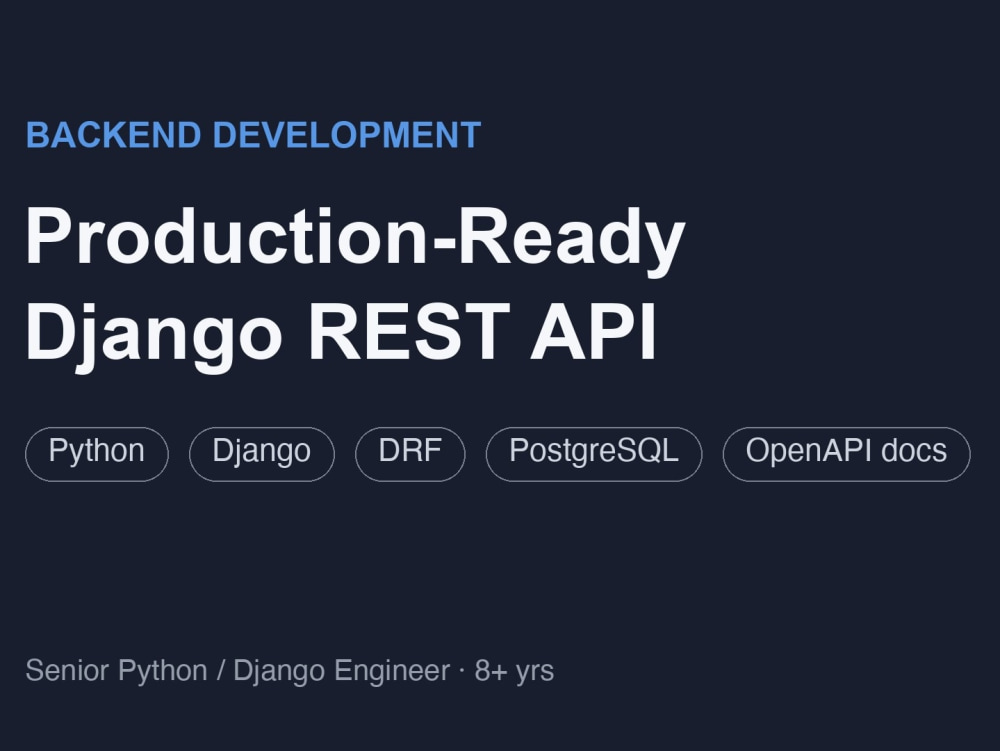The height and width of the screenshot is (751, 1000).
Task: Click the Python tag pill
Action: [x=97, y=454]
